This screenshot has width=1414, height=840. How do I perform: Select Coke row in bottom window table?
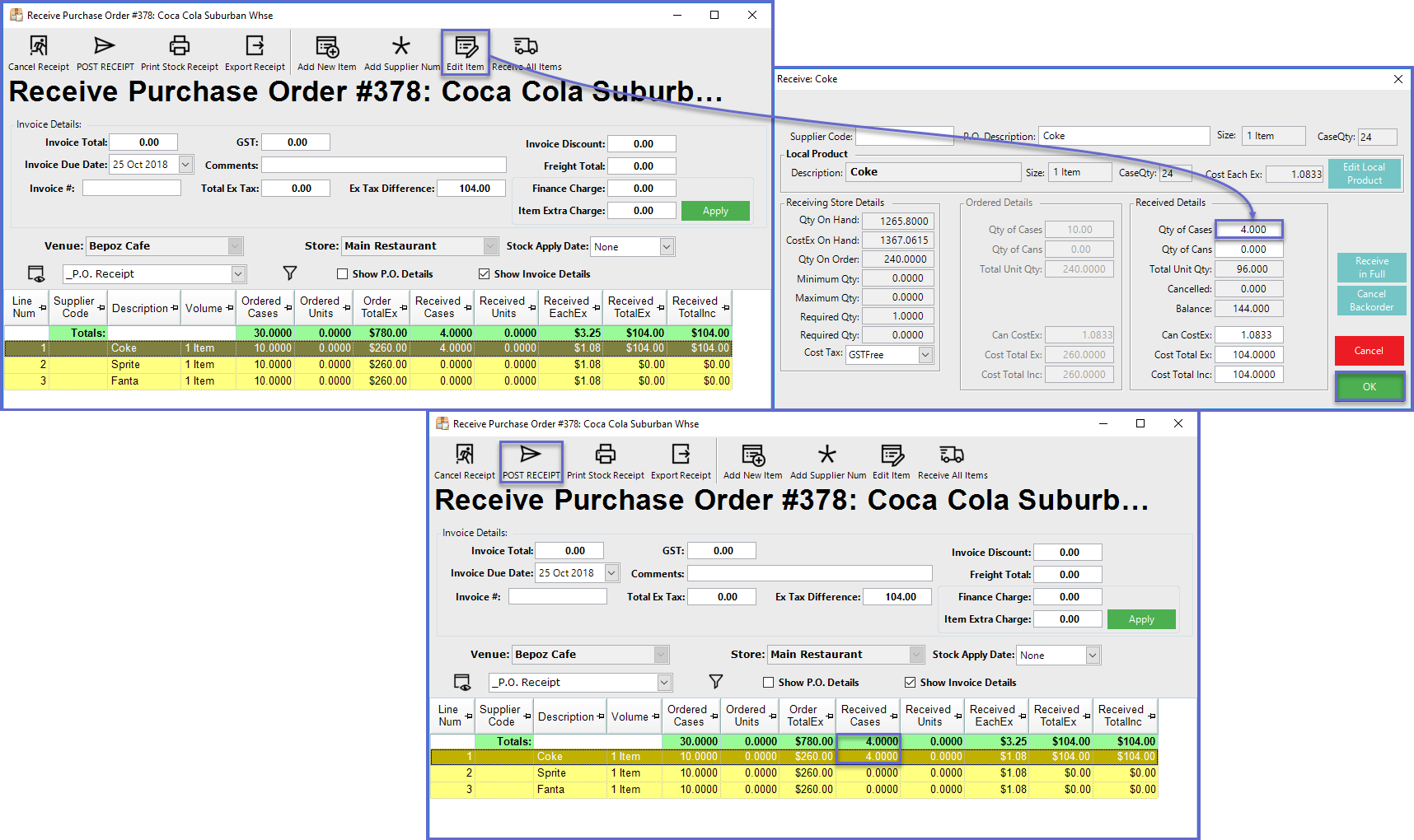click(794, 757)
